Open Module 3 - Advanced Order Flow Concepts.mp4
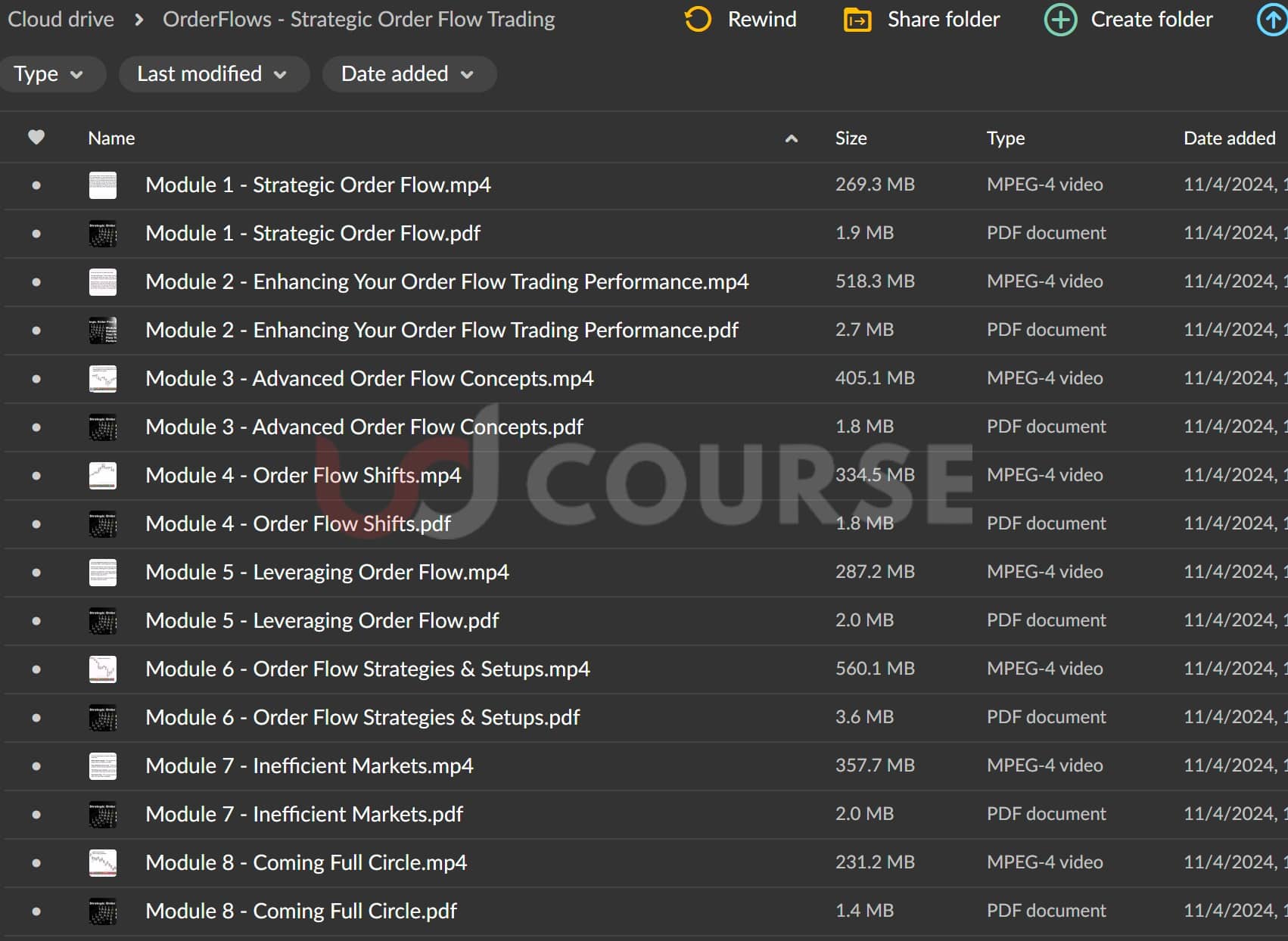Viewport: 1288px width, 941px height. 369,378
